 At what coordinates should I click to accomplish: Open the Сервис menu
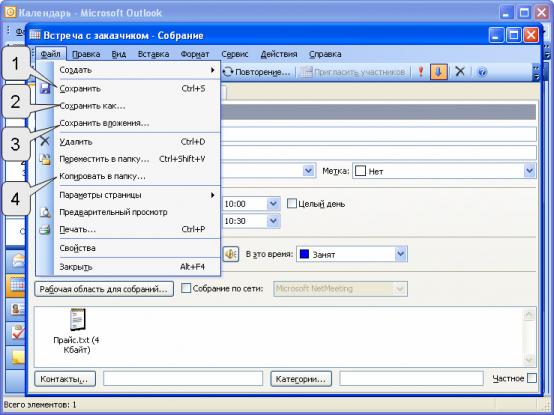pos(235,54)
